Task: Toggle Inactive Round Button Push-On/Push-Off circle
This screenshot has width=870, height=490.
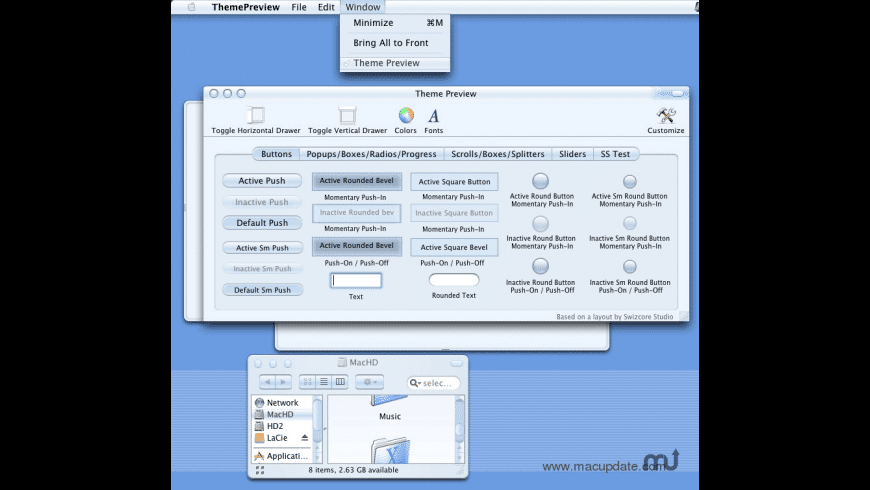Action: [x=540, y=266]
